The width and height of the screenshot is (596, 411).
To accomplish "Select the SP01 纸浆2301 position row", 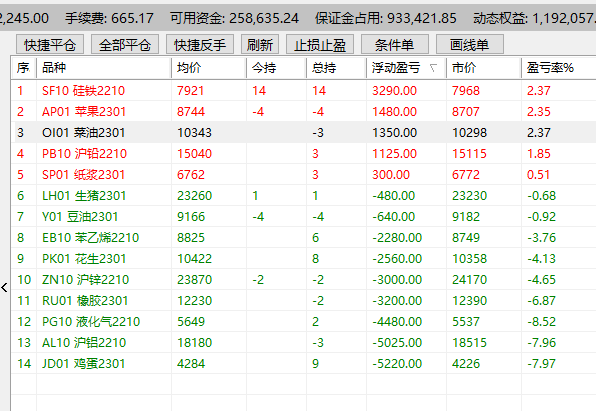I will tap(303, 175).
